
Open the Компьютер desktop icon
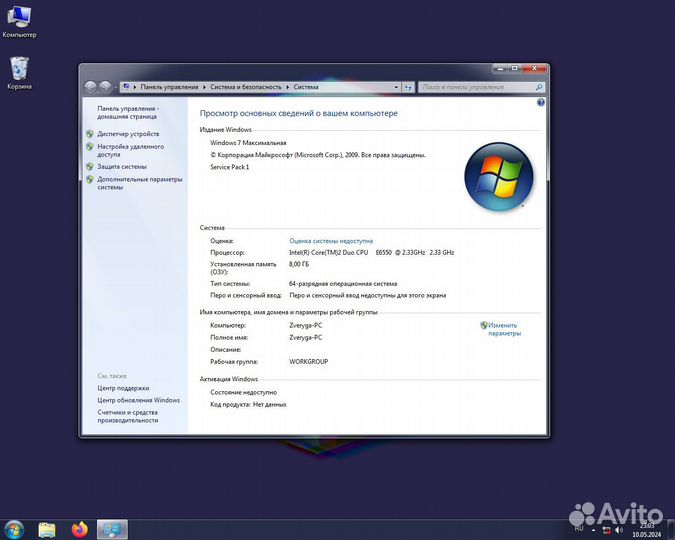tap(19, 22)
